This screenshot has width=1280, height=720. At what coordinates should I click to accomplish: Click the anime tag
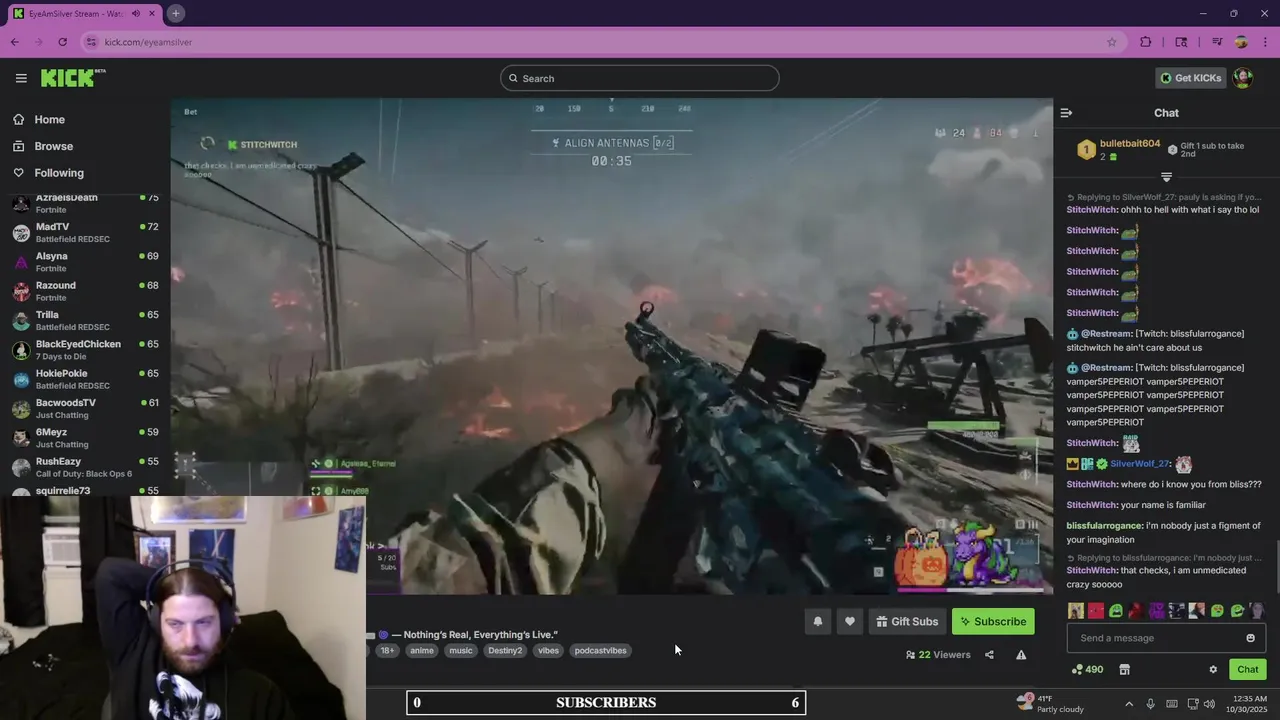(422, 651)
